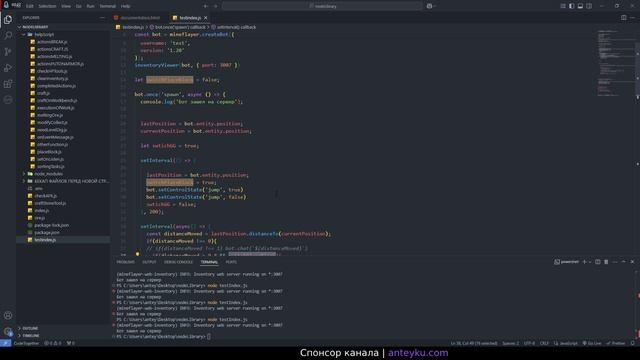Kill terminal with trash icon
The width and height of the screenshot is (640, 360).
click(606, 262)
